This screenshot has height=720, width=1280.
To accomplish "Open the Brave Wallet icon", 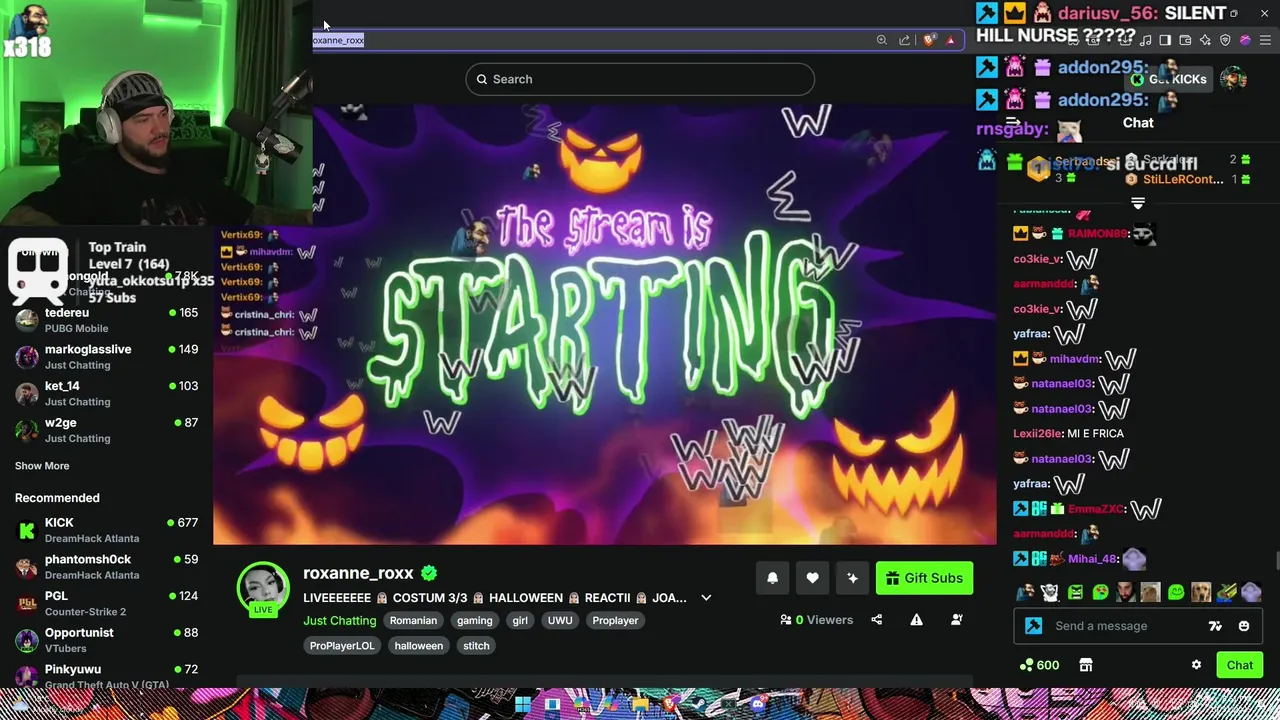I will tap(1185, 40).
